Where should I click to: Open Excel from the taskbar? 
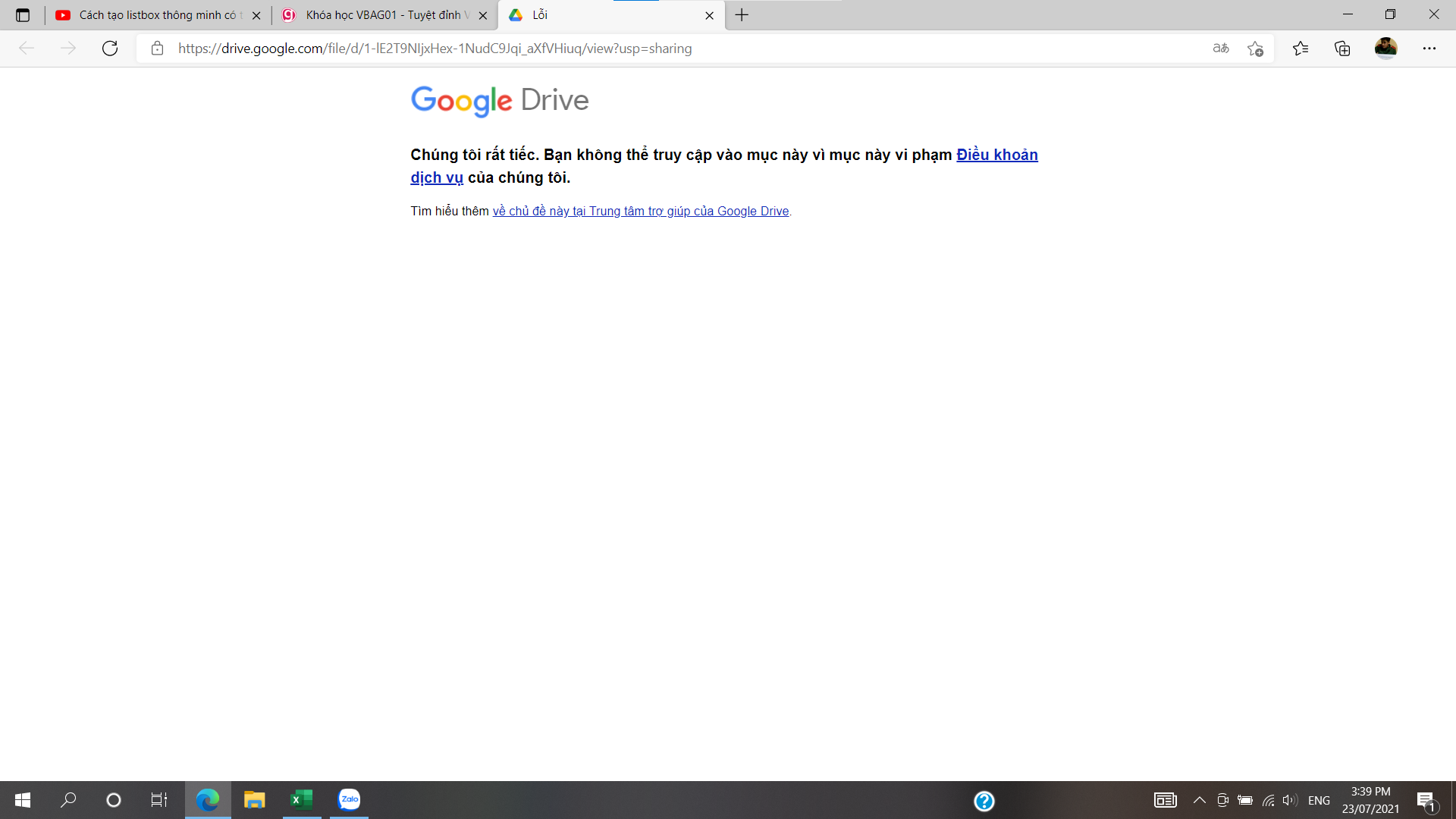(302, 800)
